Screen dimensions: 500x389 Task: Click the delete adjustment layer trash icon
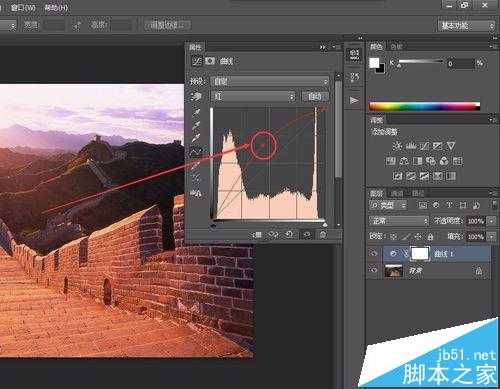tap(323, 235)
